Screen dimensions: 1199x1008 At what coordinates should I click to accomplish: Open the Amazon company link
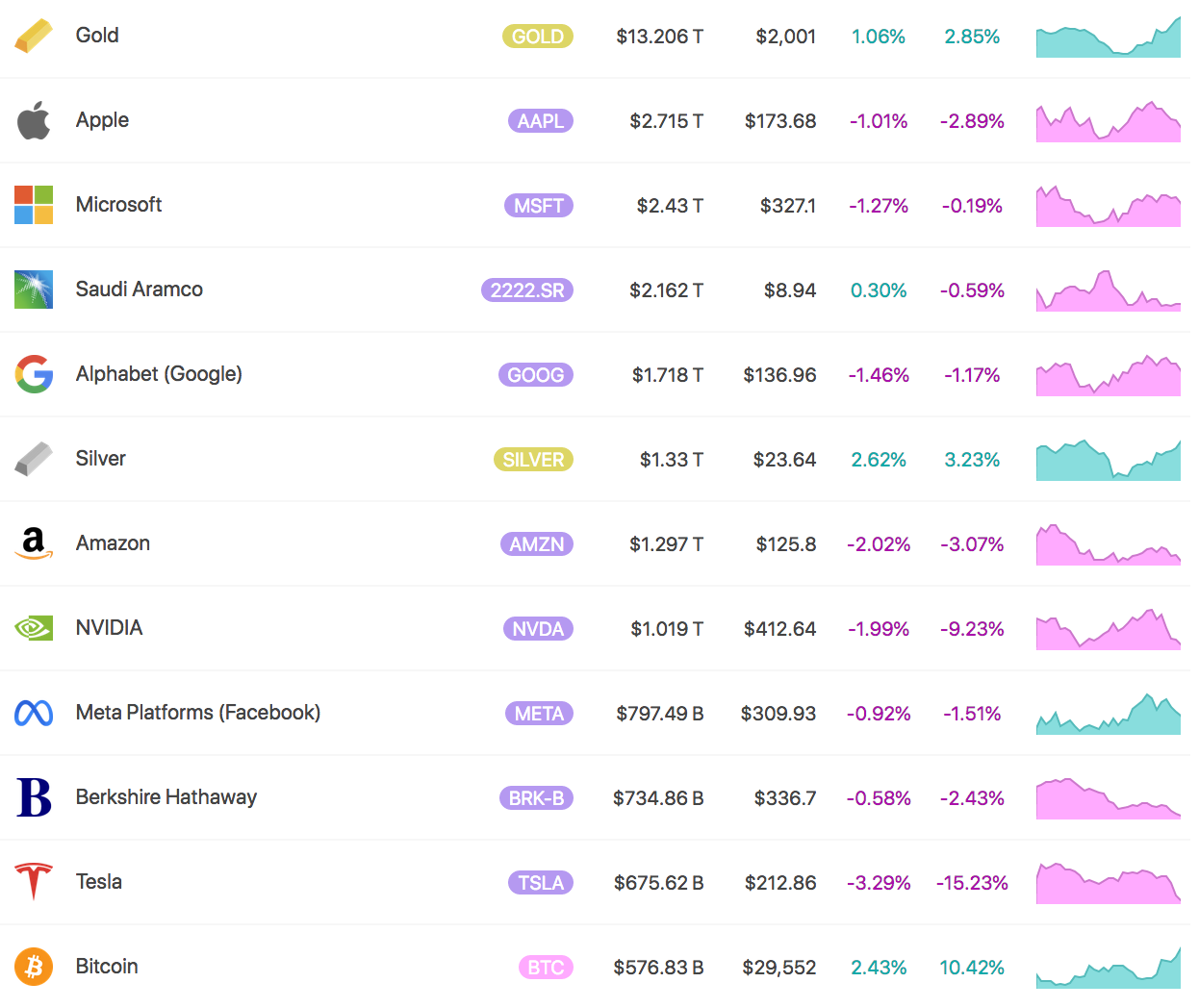[x=113, y=543]
